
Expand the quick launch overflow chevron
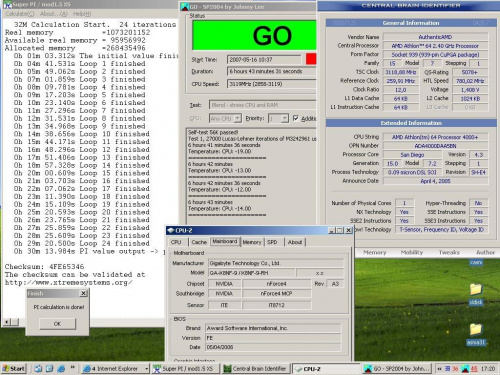point(72,368)
